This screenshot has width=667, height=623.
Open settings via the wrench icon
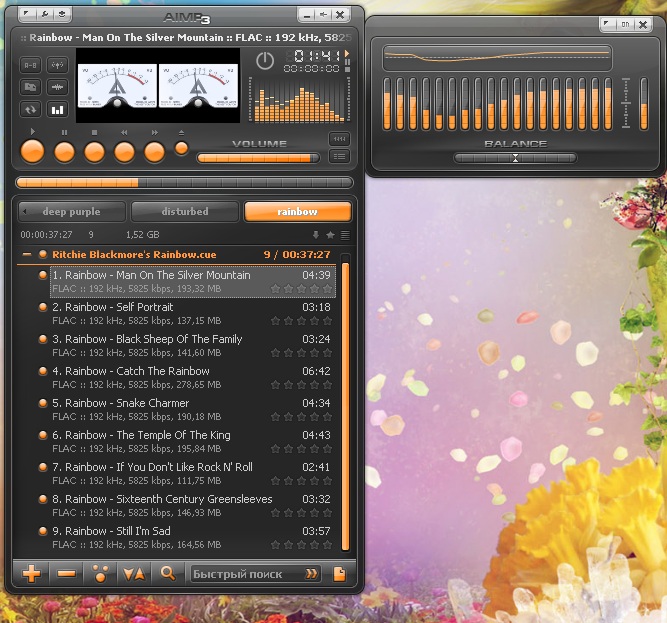[x=44, y=14]
